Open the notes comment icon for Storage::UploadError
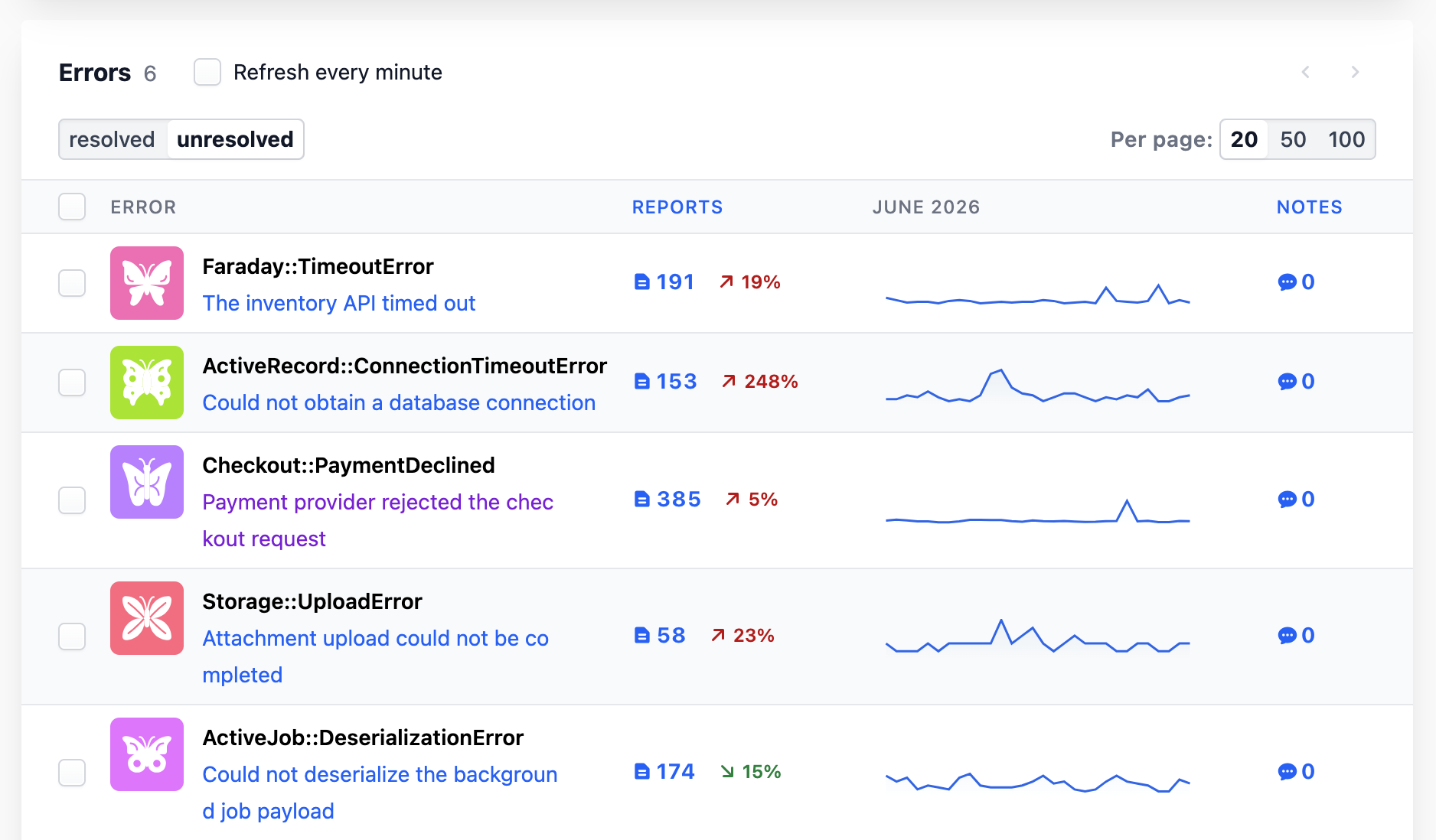This screenshot has width=1436, height=840. click(x=1287, y=636)
